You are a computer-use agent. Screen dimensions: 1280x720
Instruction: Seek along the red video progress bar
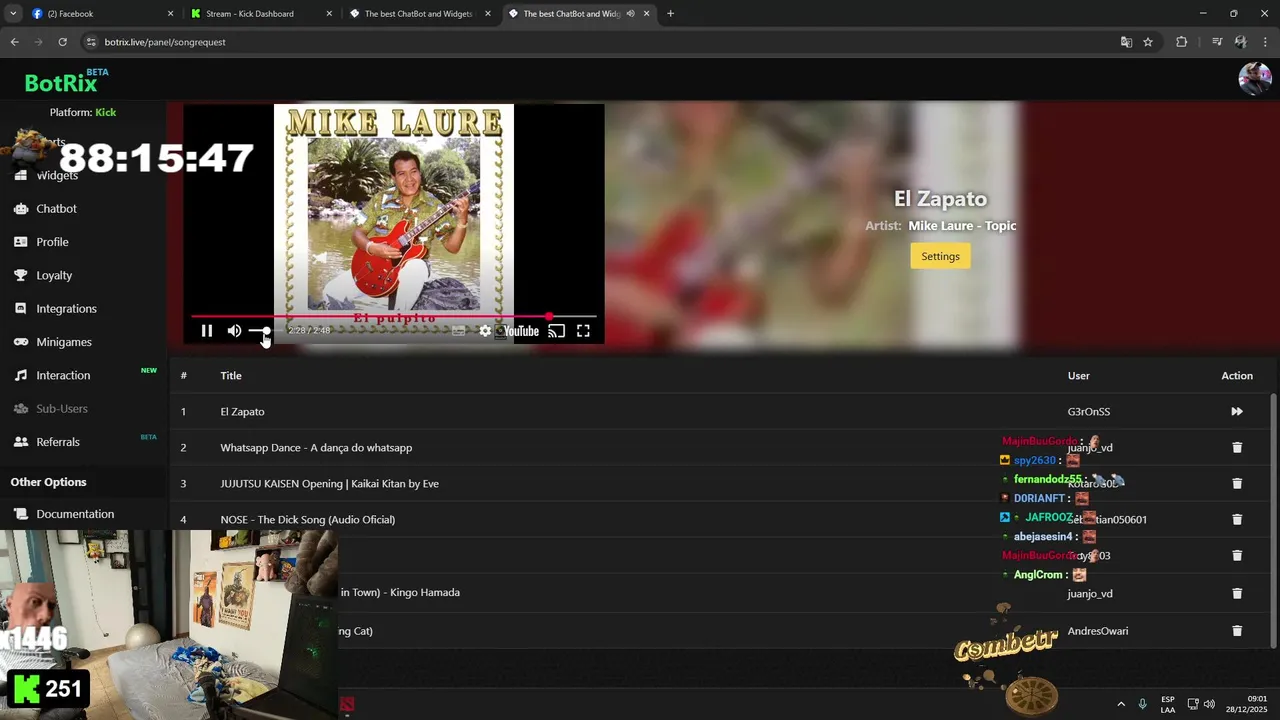(394, 316)
